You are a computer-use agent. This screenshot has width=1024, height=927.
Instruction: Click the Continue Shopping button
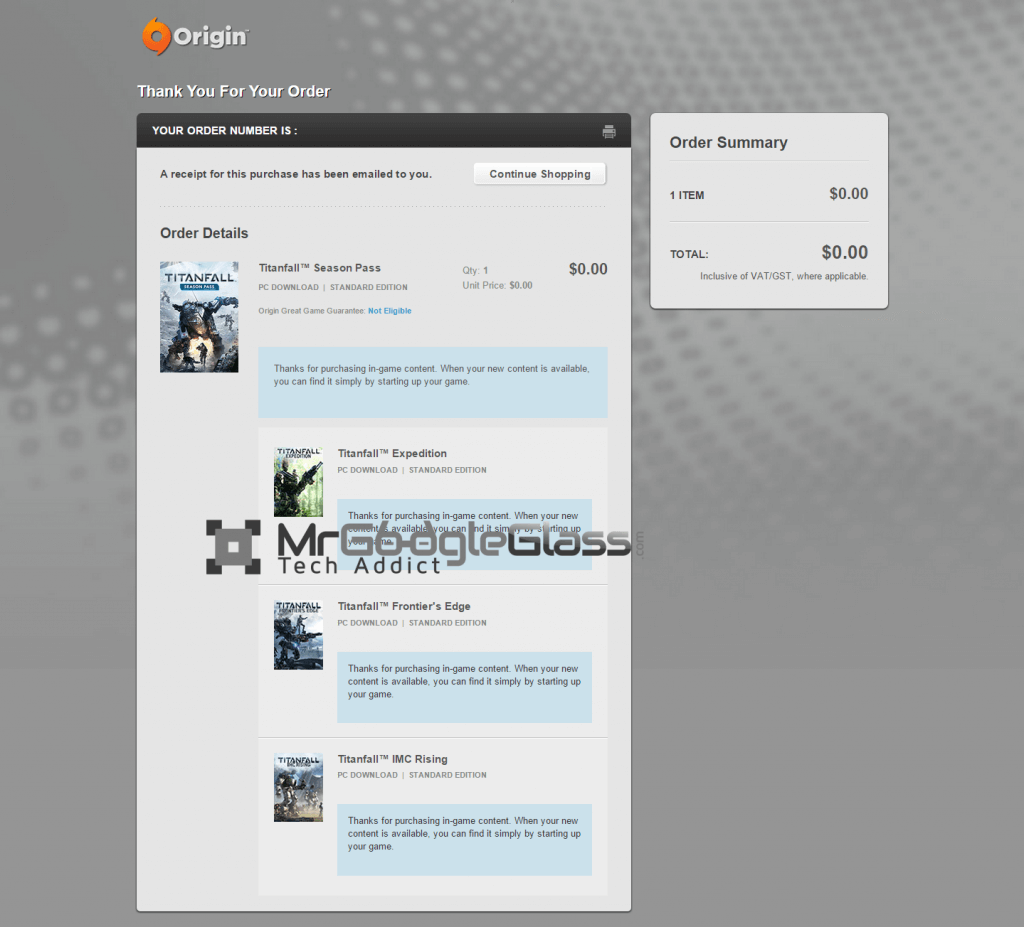click(x=539, y=174)
